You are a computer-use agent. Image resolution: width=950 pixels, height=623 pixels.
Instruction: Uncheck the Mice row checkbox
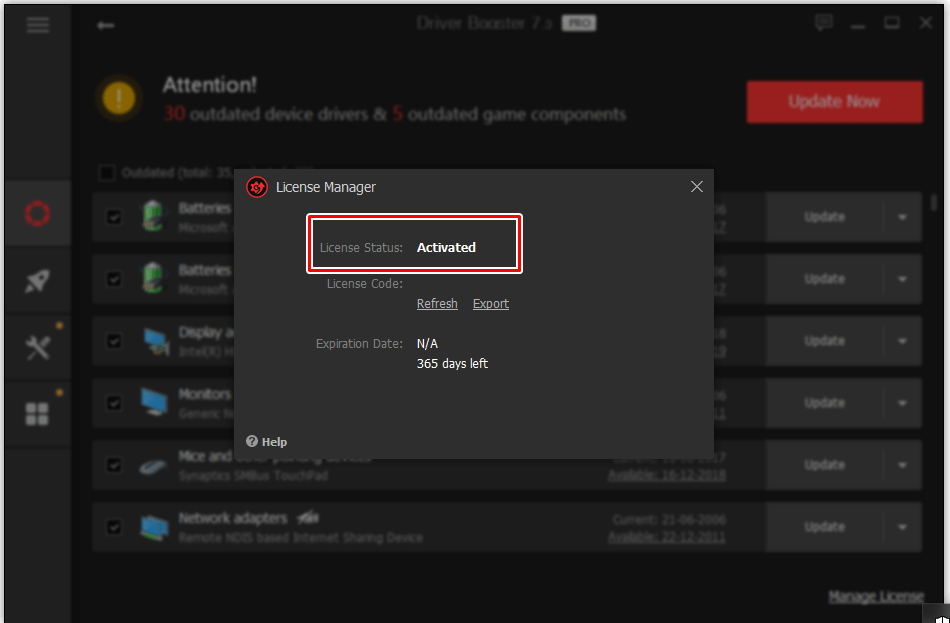114,465
